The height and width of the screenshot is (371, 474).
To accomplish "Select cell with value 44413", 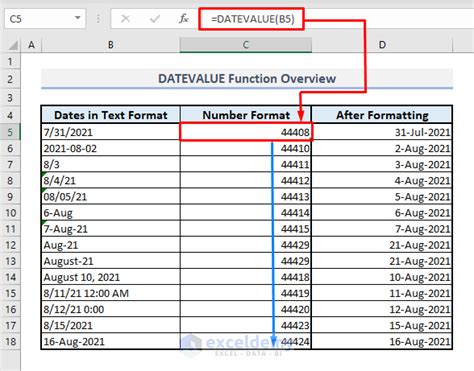I will (x=246, y=196).
